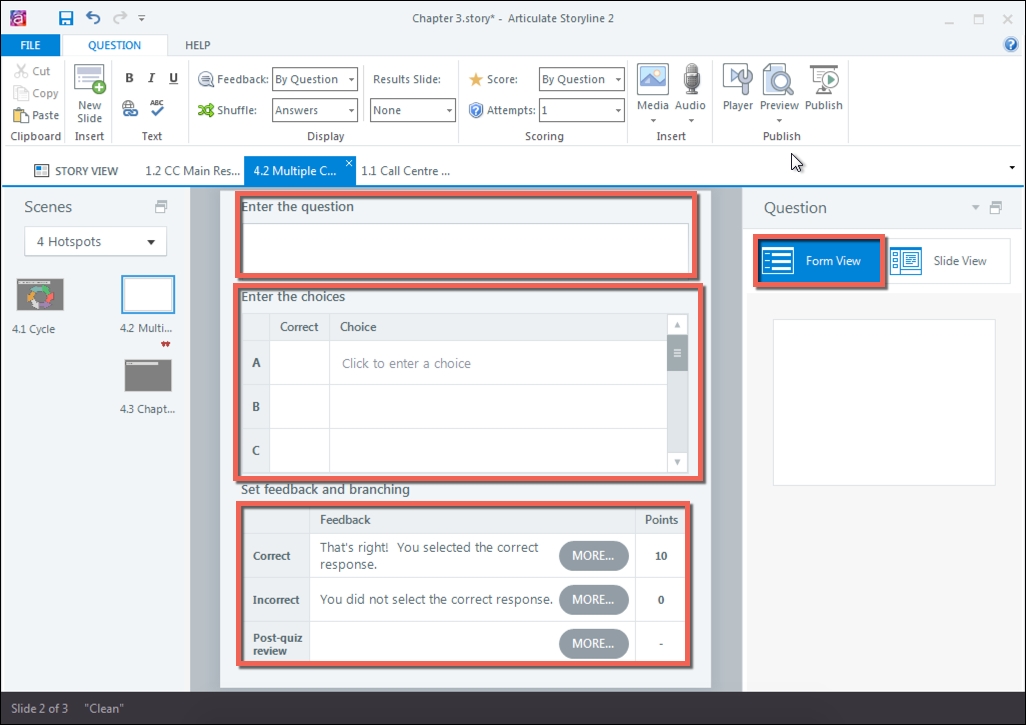Click the Redo arrow icon

pos(120,18)
